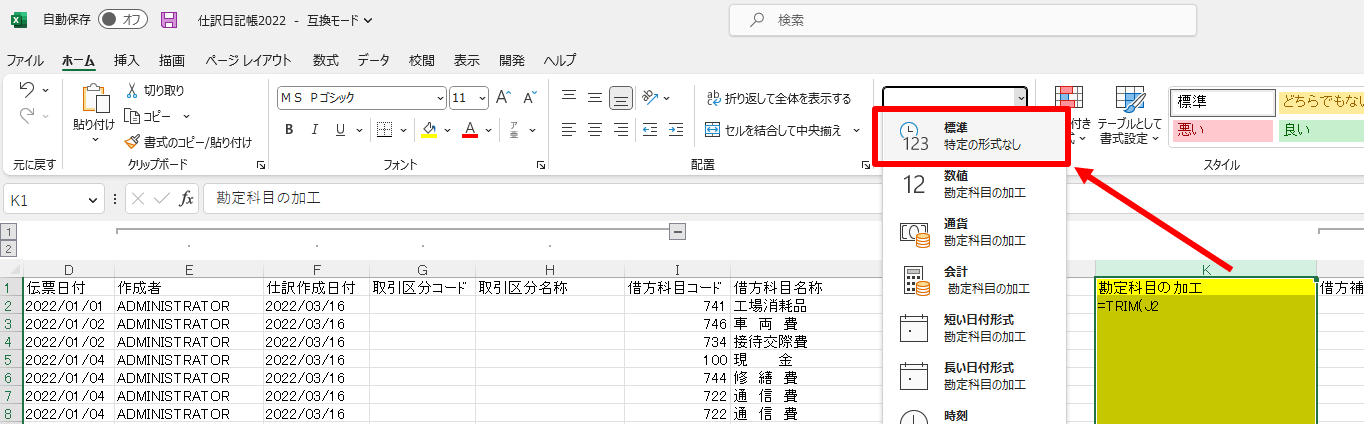This screenshot has height=424, width=1364.
Task: Click the red font color swatch button
Action: coord(470,130)
